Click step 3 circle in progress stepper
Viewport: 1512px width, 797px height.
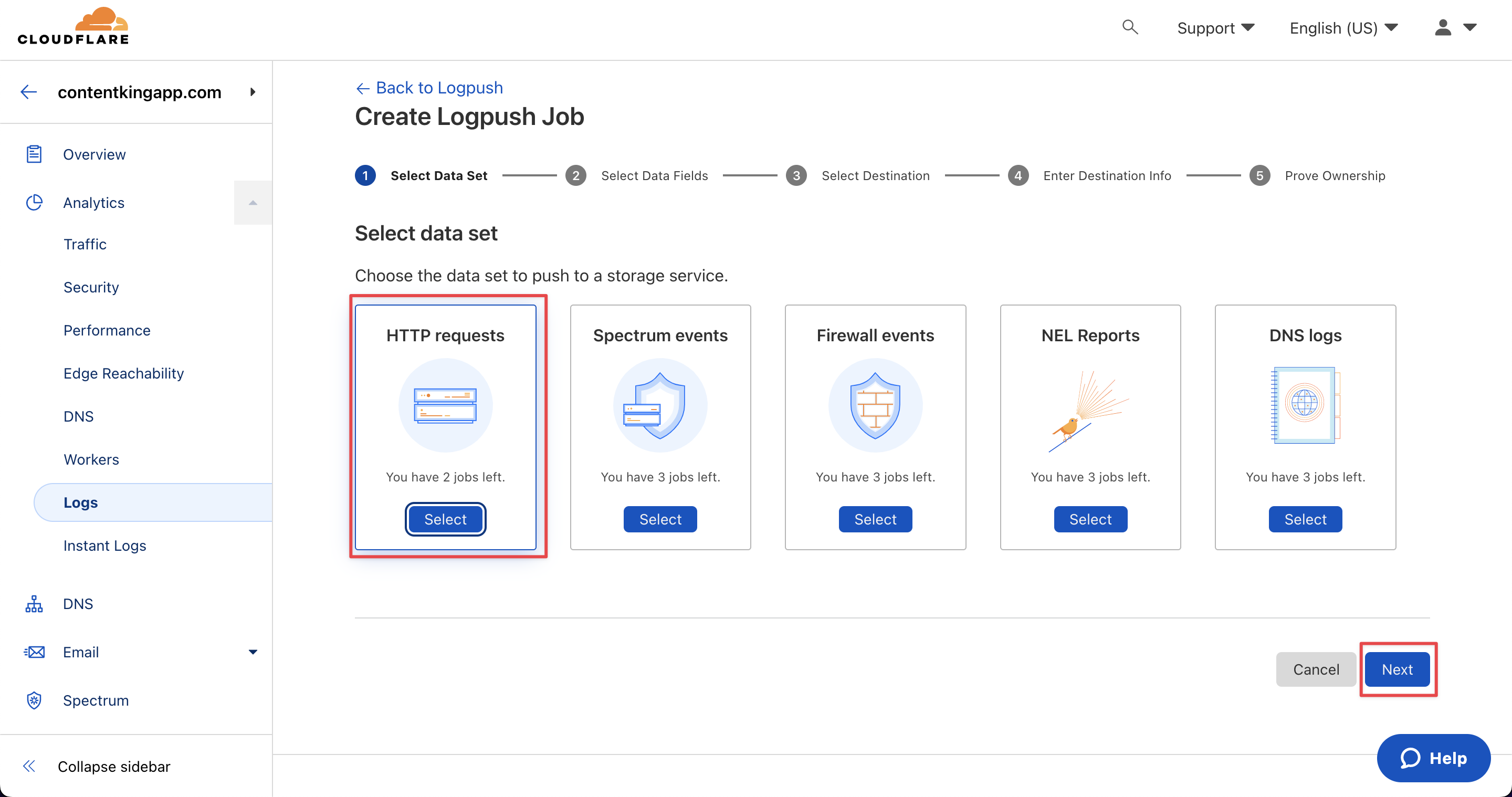coord(796,175)
